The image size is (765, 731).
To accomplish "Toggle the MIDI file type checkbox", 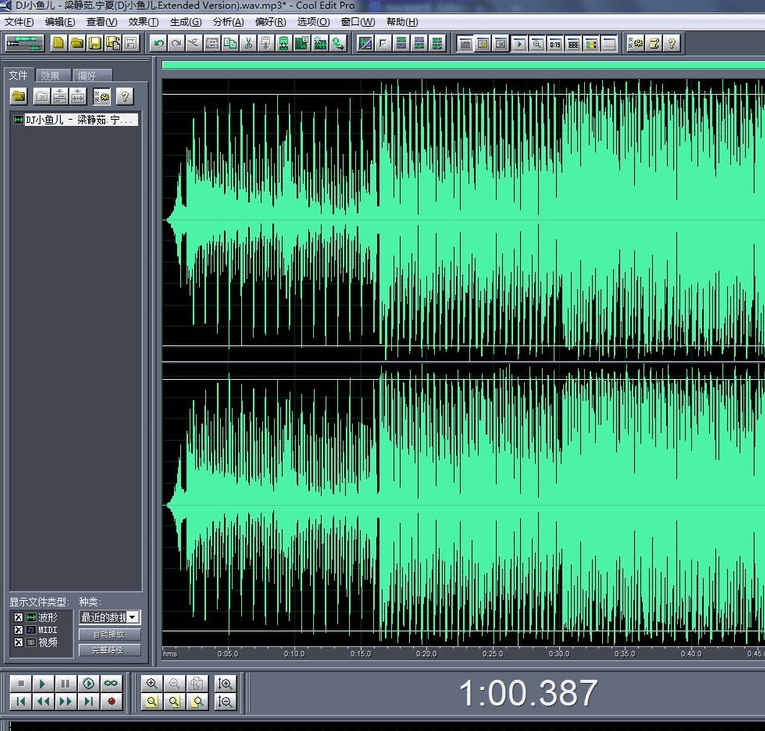I will pyautogui.click(x=18, y=630).
